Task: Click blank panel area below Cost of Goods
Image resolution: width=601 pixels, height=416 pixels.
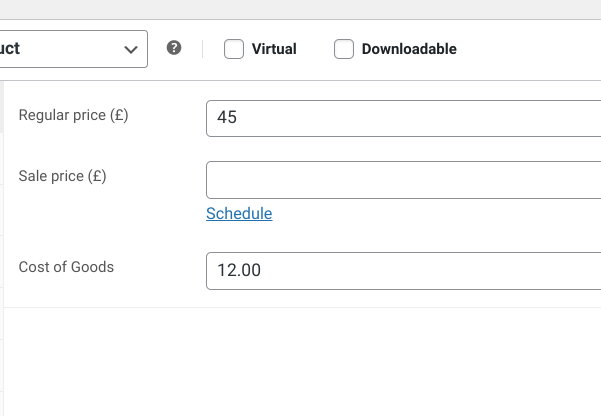Action: tap(300, 360)
